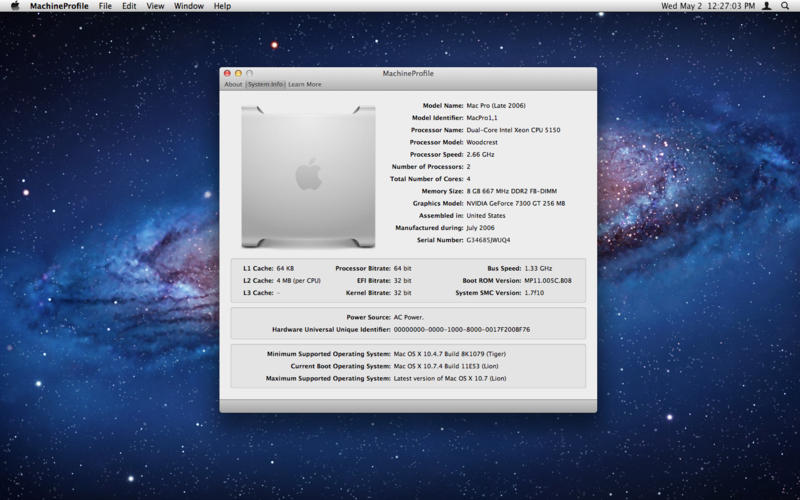This screenshot has height=500, width=800.
Task: Click the gray zoom window button
Action: [x=249, y=73]
